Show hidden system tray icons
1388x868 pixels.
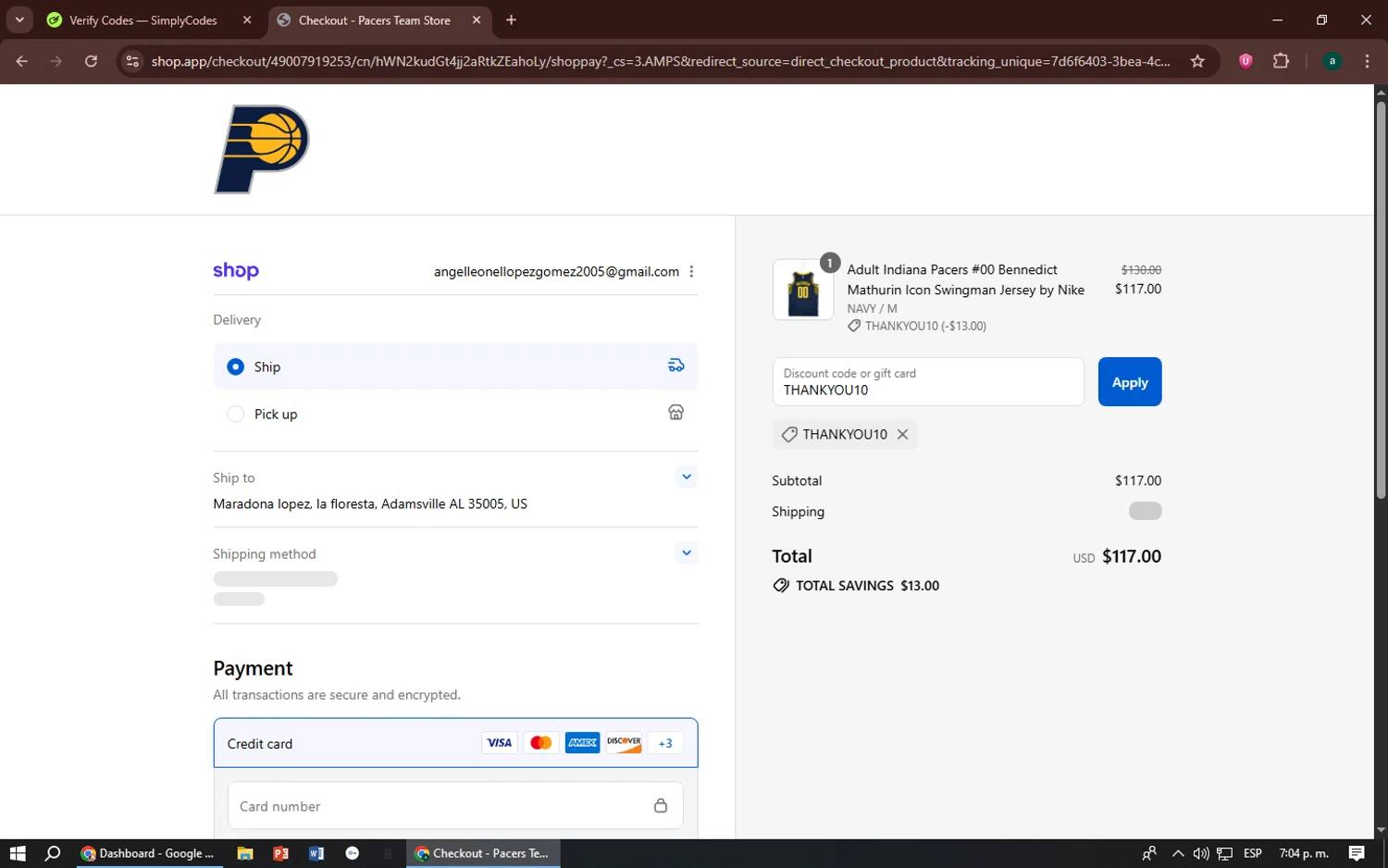tap(1177, 853)
